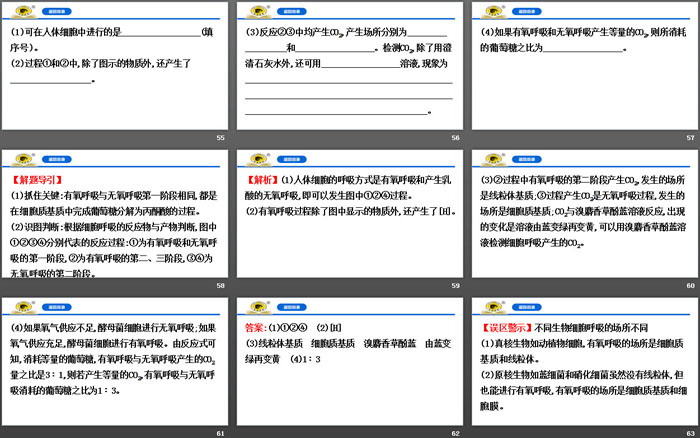Click the yellow logo on slide 58
The width and height of the screenshot is (700, 438).
[24, 159]
